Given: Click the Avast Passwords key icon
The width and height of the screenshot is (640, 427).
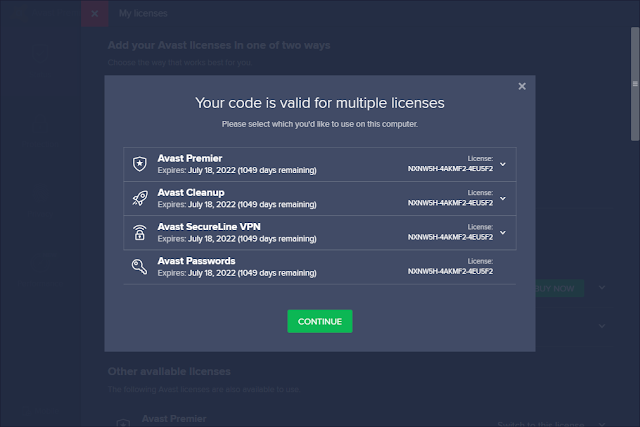Looking at the screenshot, I should click(x=139, y=266).
